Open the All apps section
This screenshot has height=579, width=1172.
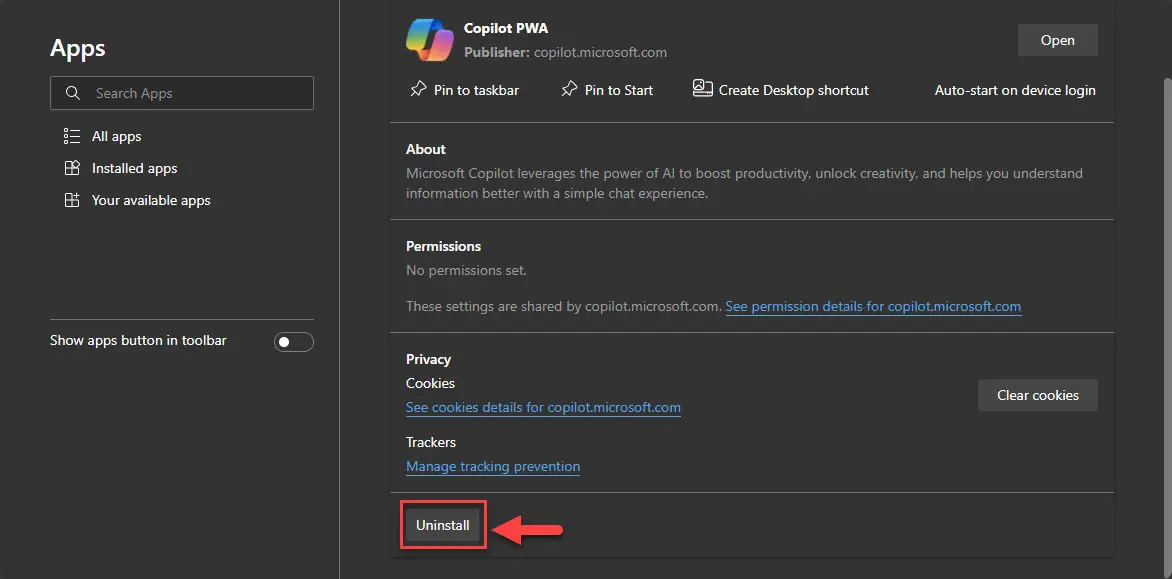click(116, 136)
